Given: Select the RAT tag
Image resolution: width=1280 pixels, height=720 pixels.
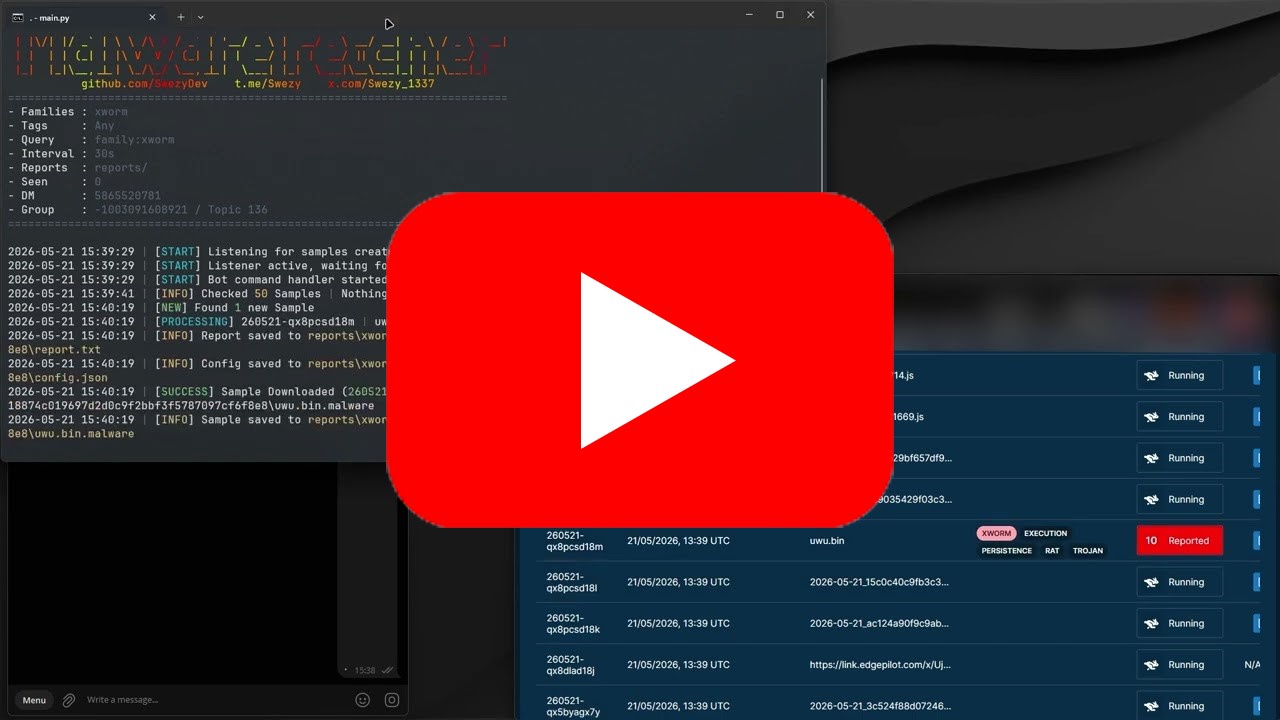Looking at the screenshot, I should point(1052,551).
